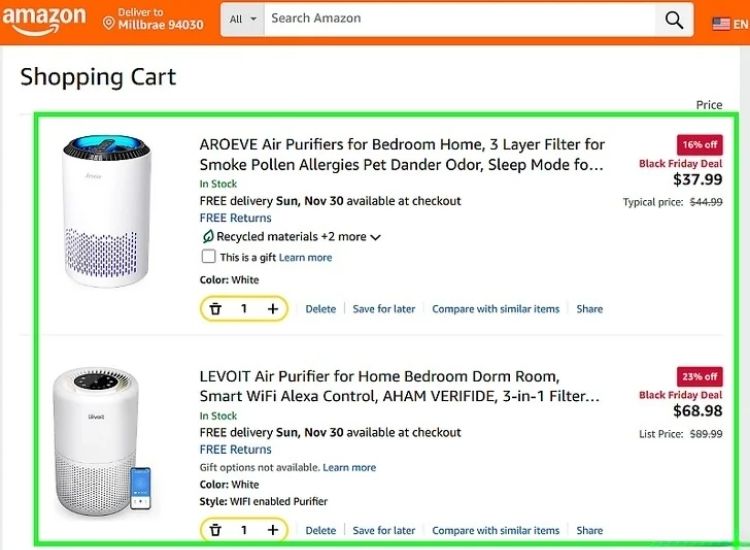This screenshot has width=750, height=550.
Task: Open 'Learn more' beside gift options unavailable
Action: (349, 467)
